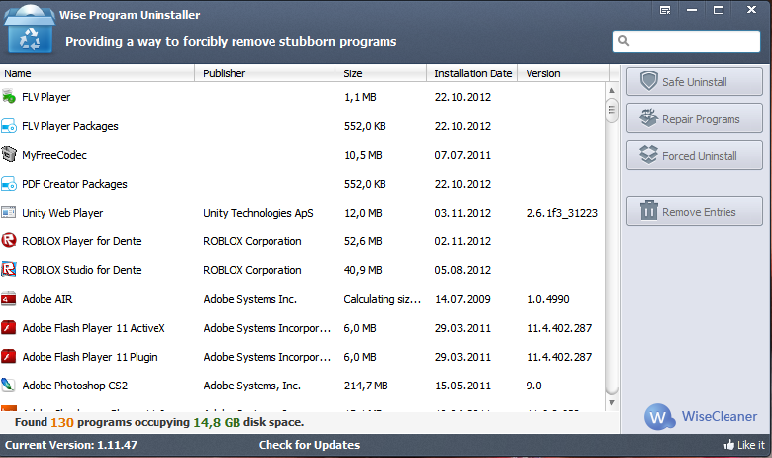Click the Forced Uninstall button

(694, 156)
